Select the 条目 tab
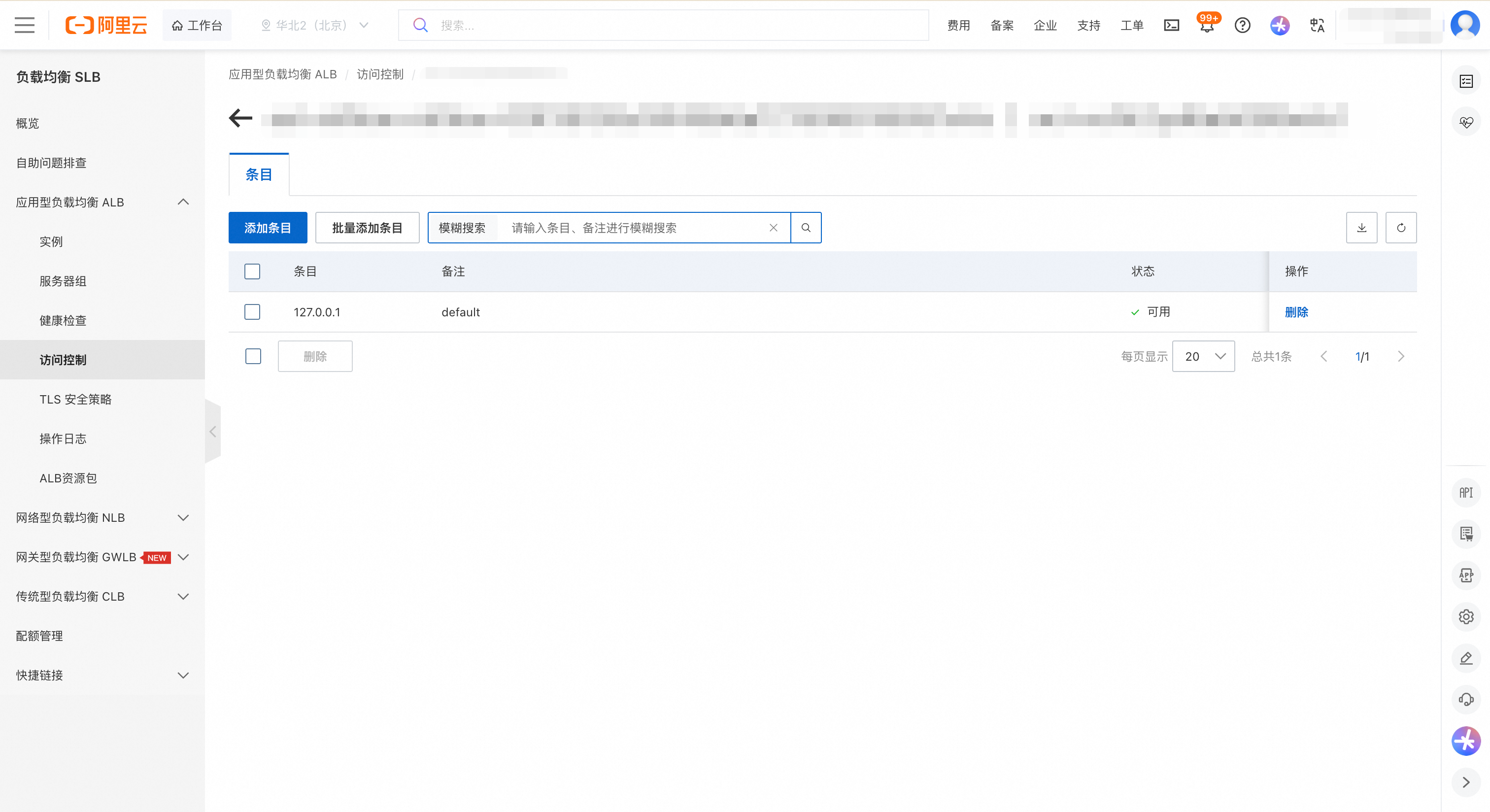 [259, 174]
